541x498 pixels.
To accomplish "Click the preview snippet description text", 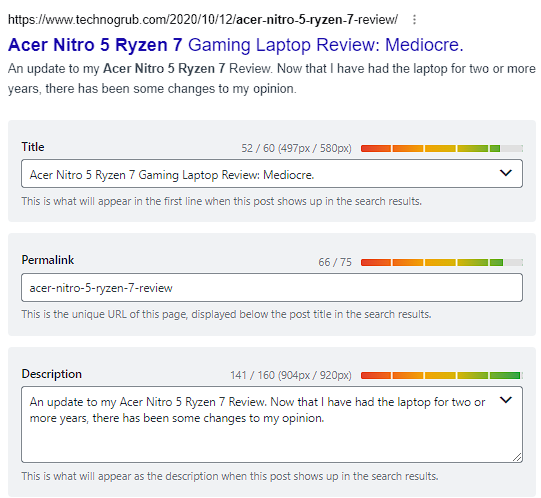I will tap(272, 79).
